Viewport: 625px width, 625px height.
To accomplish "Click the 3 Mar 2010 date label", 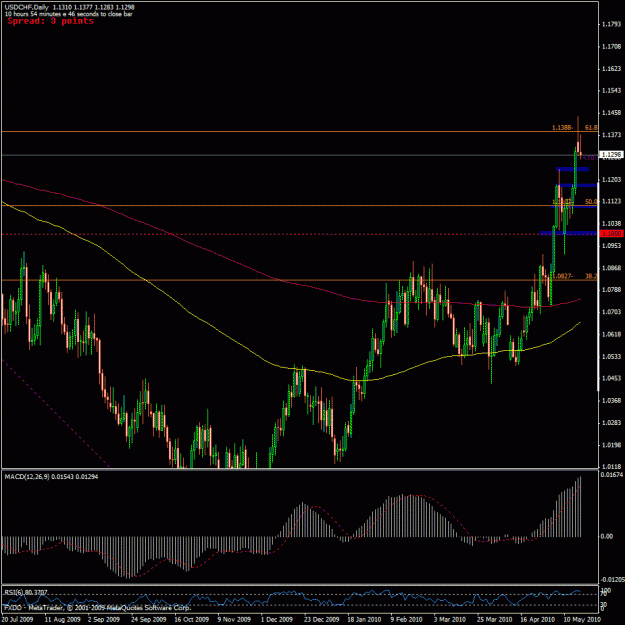I will click(450, 620).
